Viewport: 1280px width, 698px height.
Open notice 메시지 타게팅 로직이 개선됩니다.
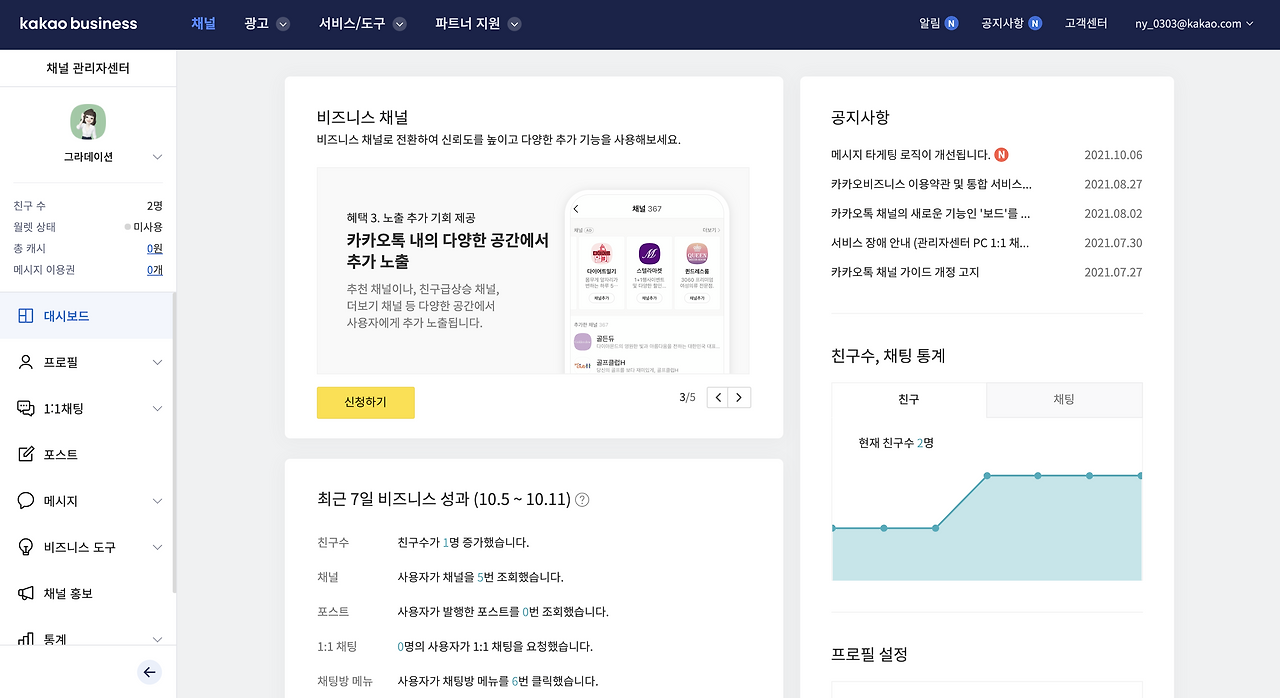click(910, 155)
